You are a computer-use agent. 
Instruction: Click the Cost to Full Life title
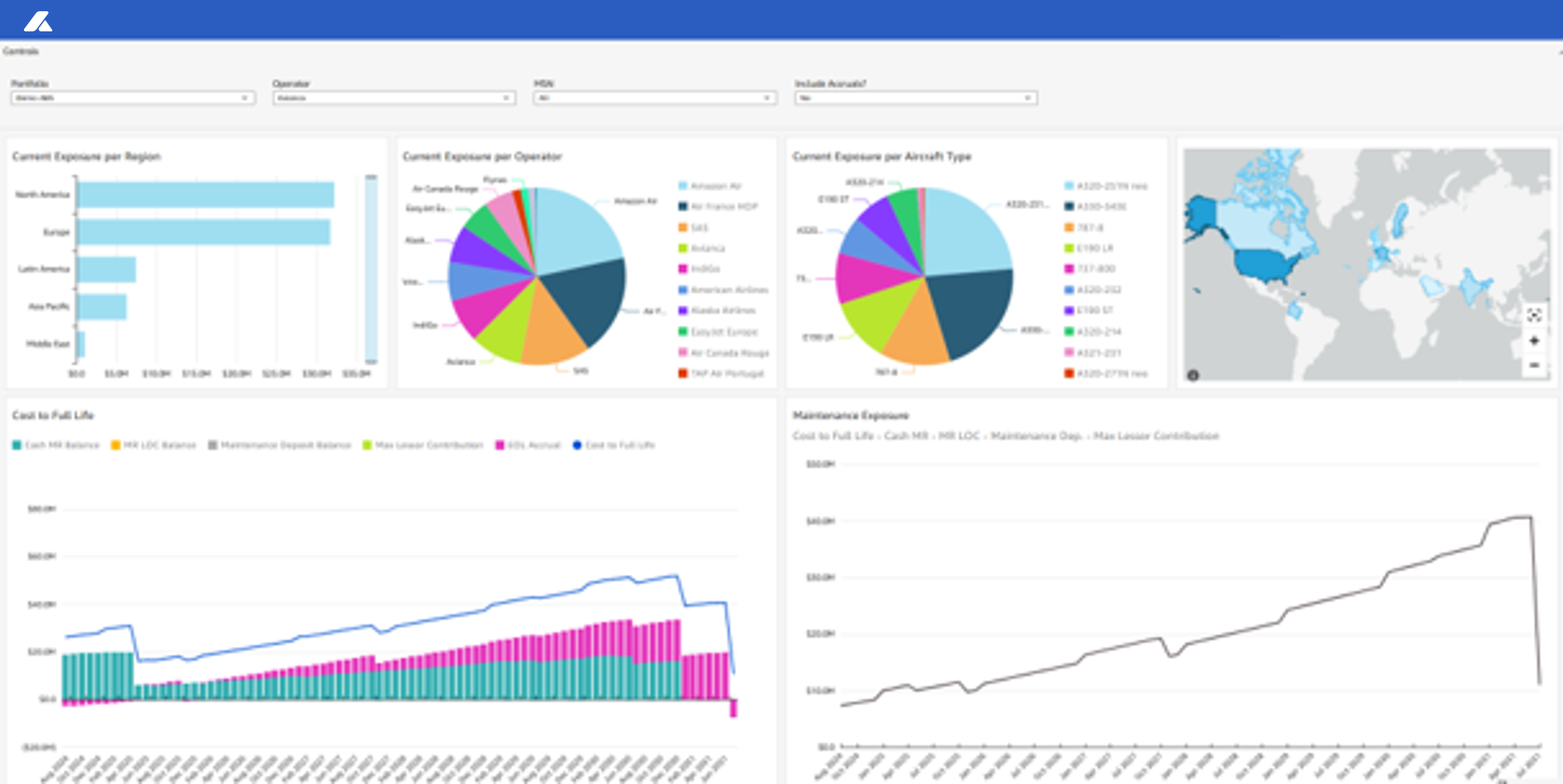click(53, 416)
